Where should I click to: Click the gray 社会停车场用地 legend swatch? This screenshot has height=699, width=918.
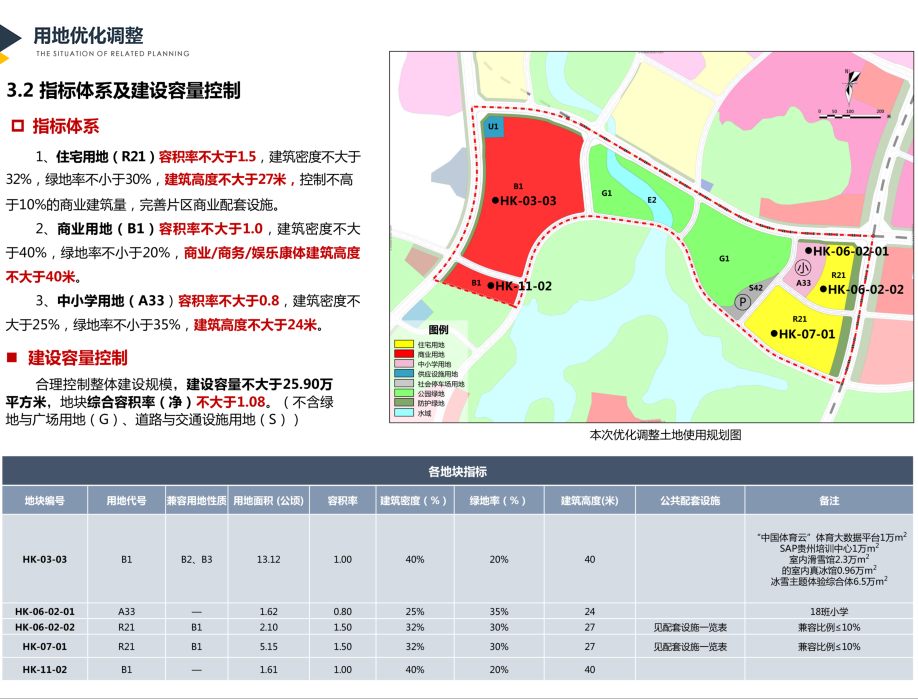[x=404, y=383]
